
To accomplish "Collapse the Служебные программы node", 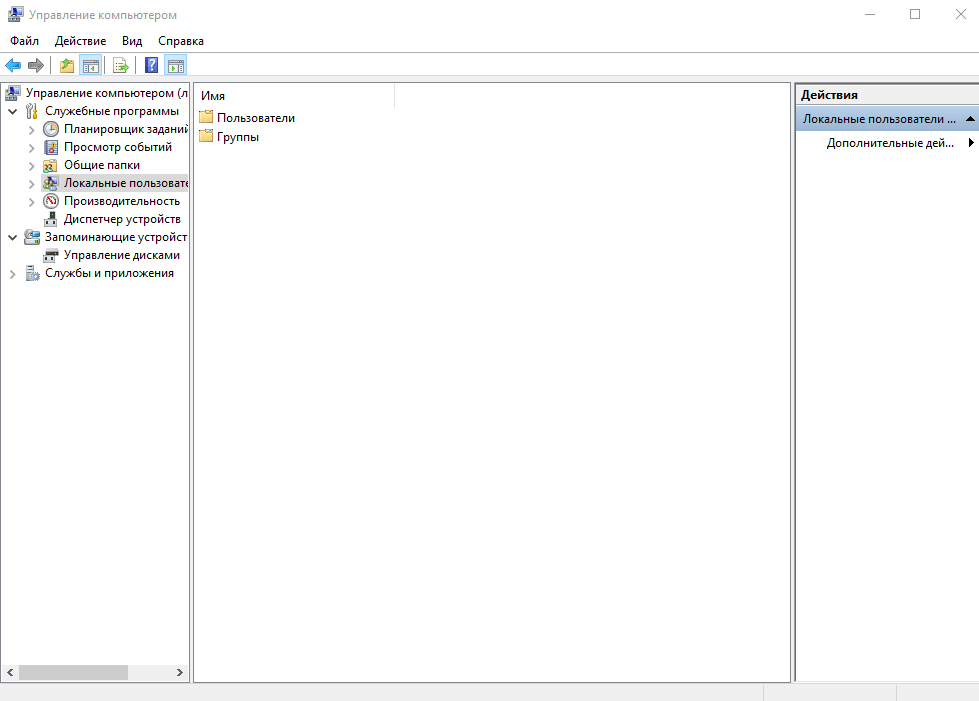I will 12,112.
